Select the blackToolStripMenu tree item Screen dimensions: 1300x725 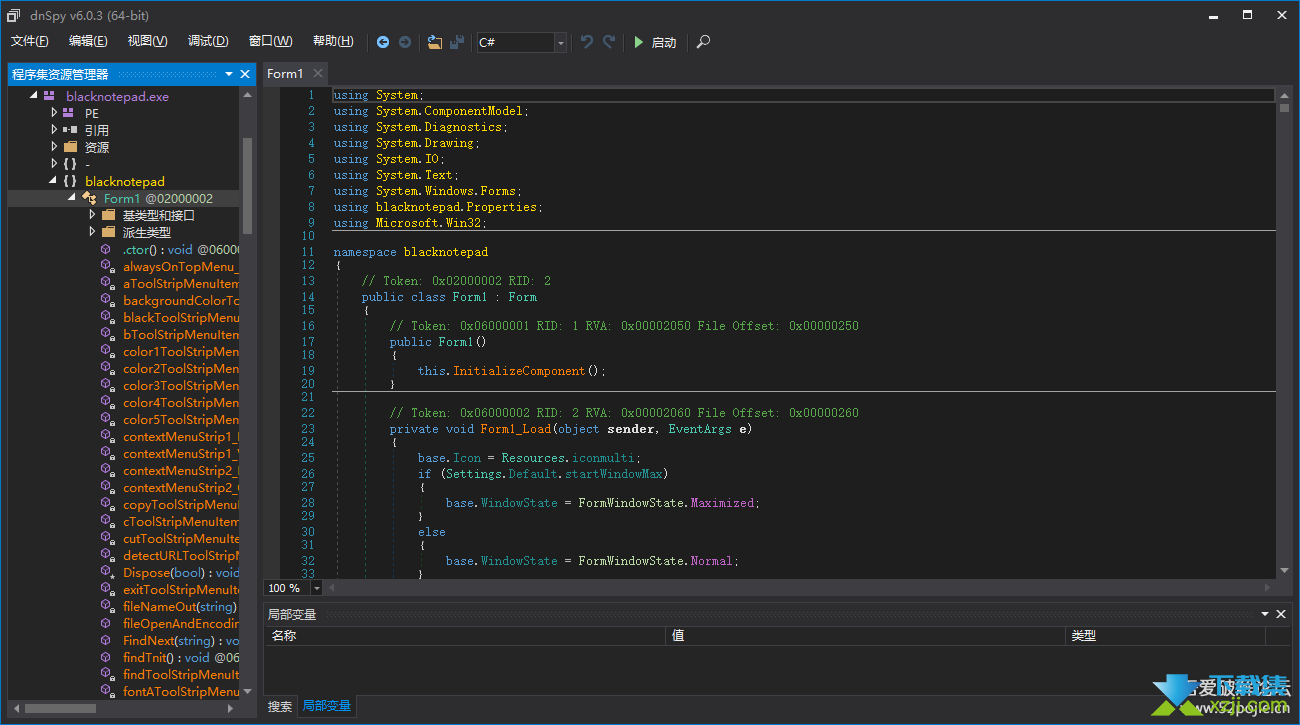(180, 317)
